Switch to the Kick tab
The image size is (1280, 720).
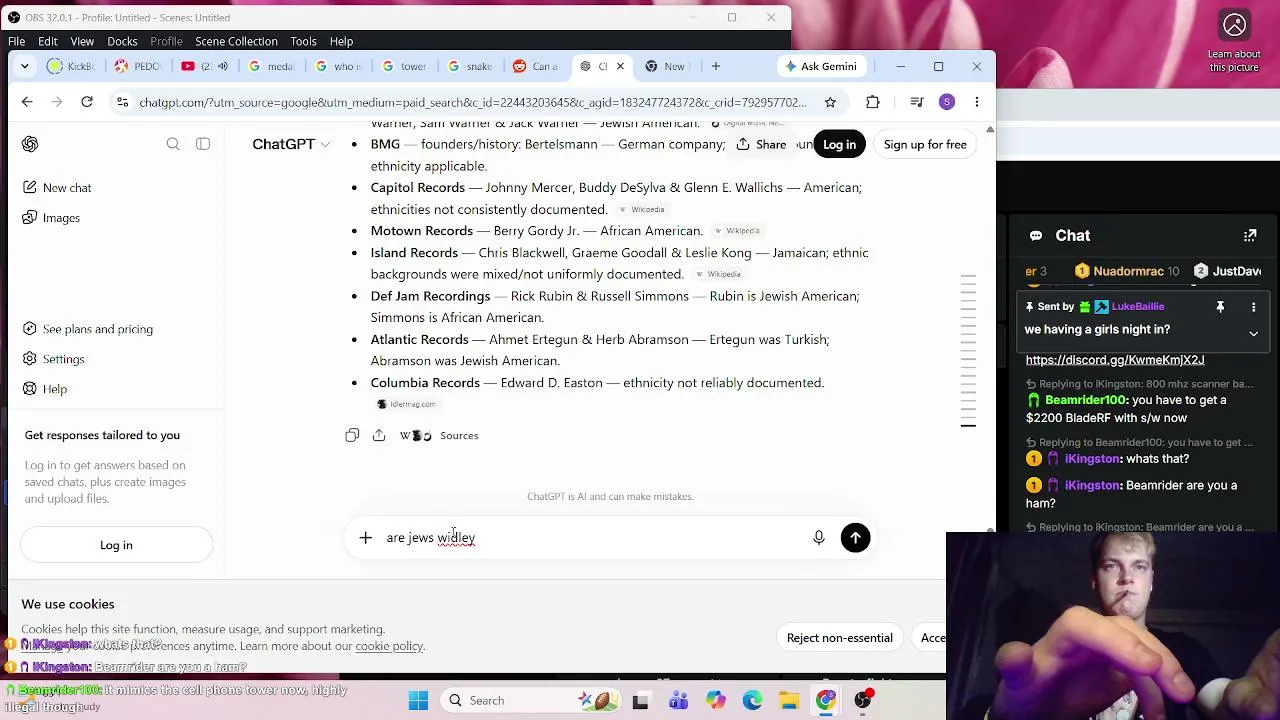pyautogui.click(x=71, y=66)
